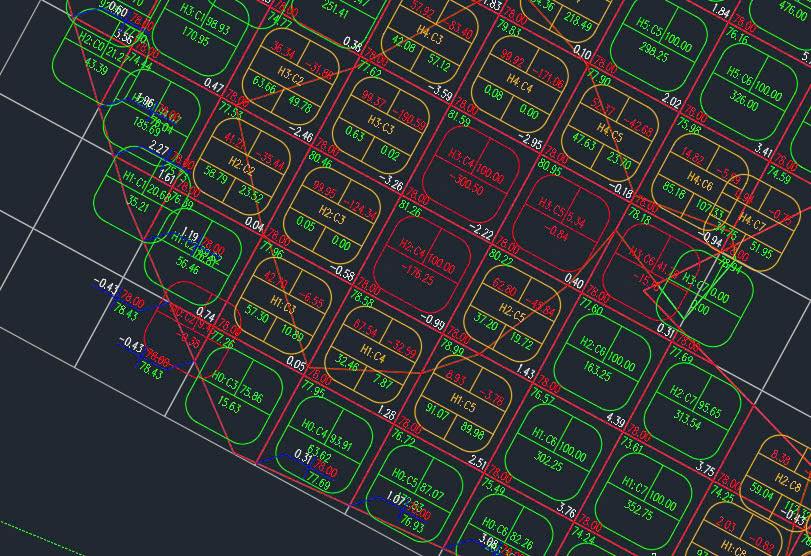Click the green H1:C7 label

click(634, 486)
